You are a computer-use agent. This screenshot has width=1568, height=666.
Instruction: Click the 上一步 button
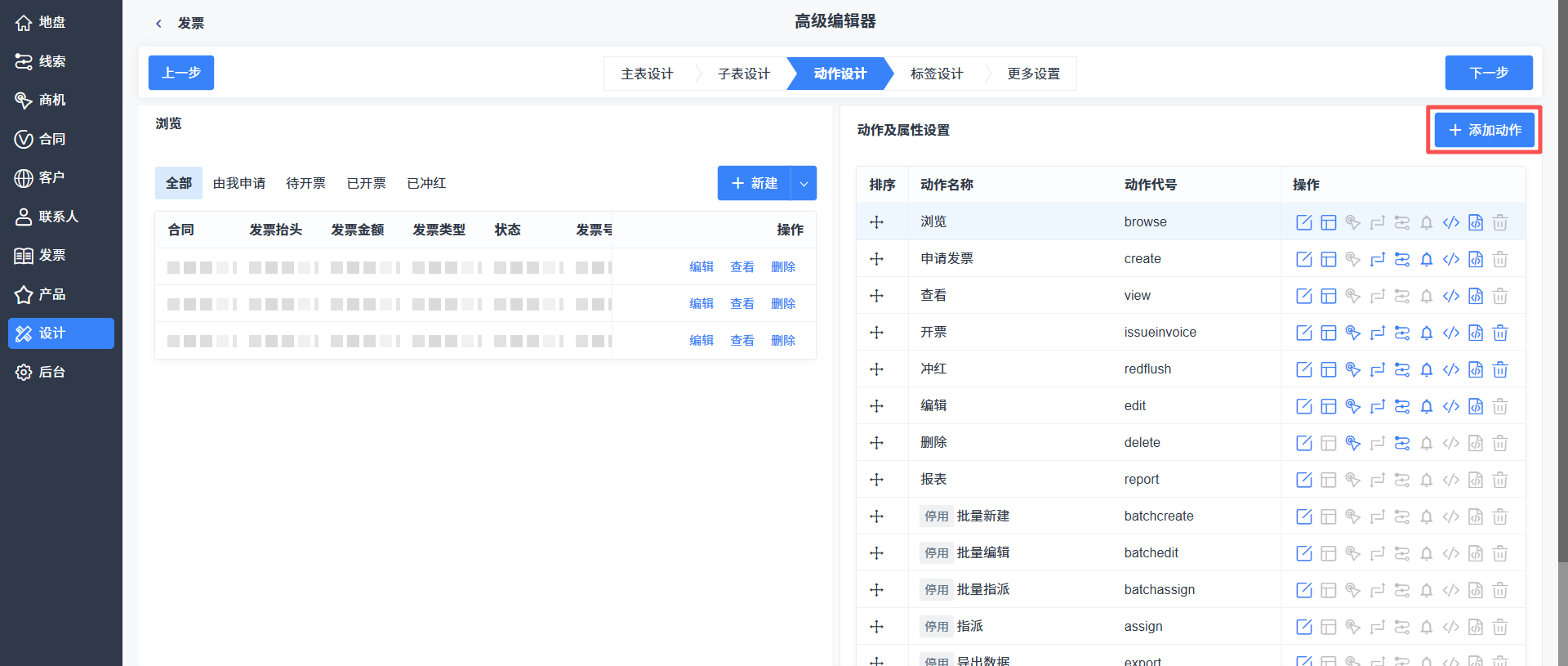click(181, 73)
